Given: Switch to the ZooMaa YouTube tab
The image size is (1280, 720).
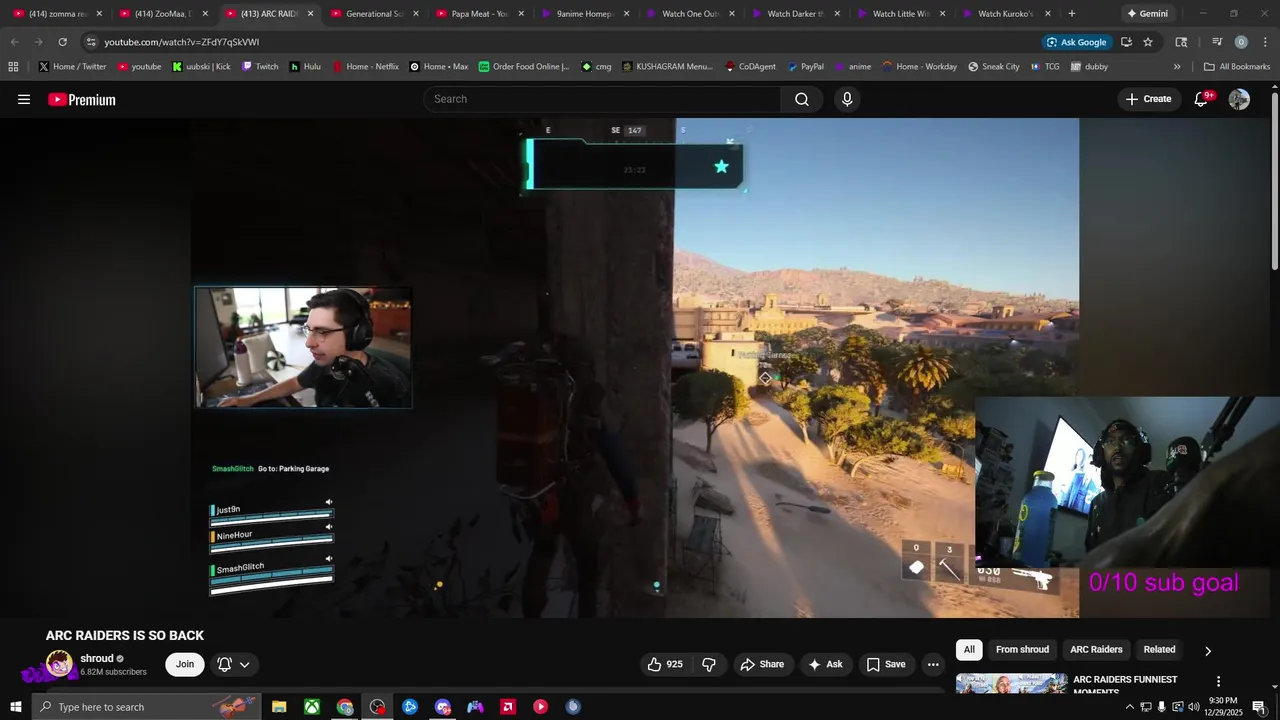Looking at the screenshot, I should [x=162, y=14].
